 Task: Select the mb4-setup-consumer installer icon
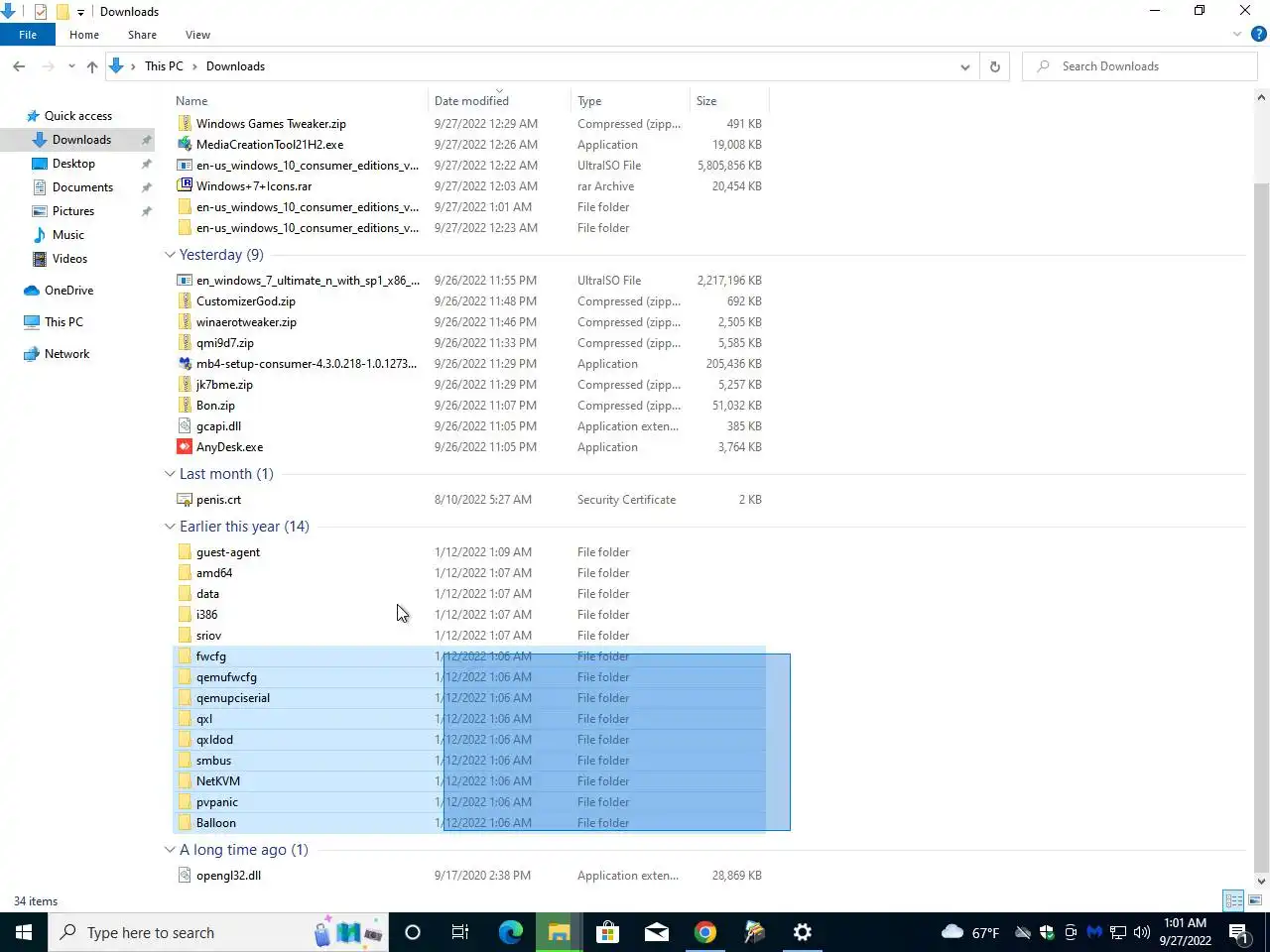point(185,364)
